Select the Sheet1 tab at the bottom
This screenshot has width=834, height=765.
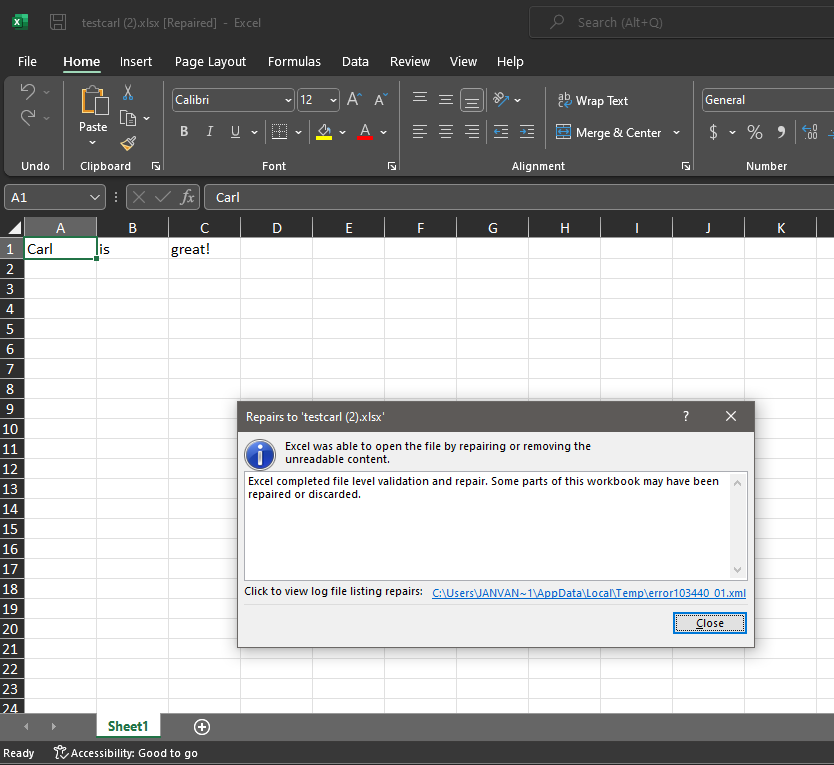pos(128,726)
